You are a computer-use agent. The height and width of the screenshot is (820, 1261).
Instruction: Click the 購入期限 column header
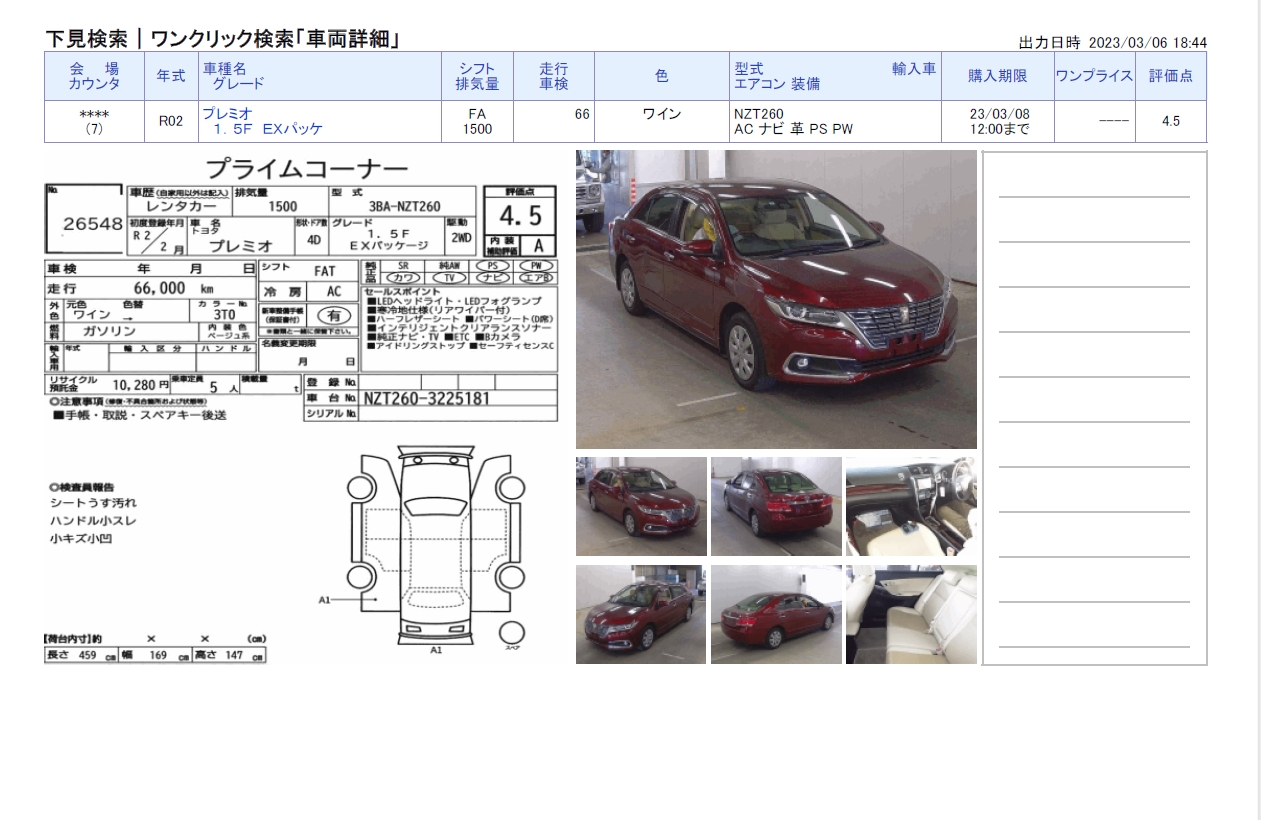(x=997, y=77)
